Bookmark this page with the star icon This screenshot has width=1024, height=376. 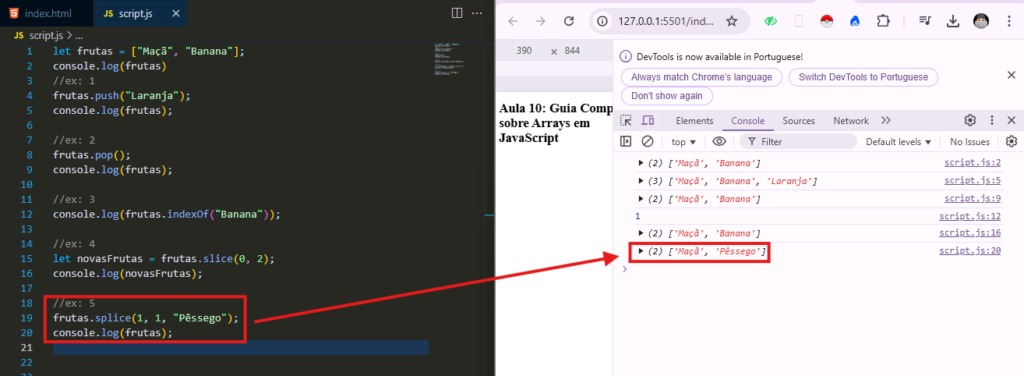[731, 22]
